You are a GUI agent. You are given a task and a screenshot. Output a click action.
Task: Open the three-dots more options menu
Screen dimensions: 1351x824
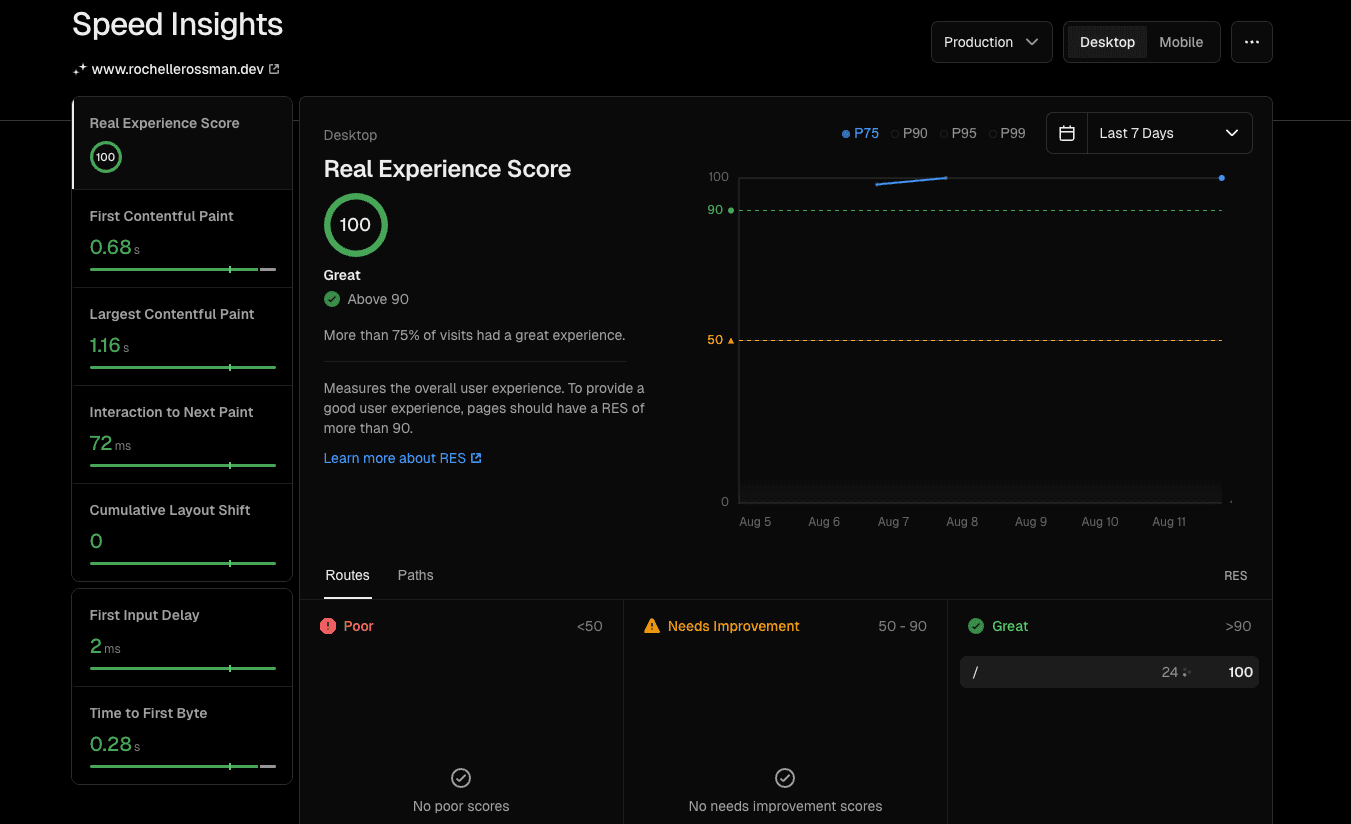coord(1251,42)
